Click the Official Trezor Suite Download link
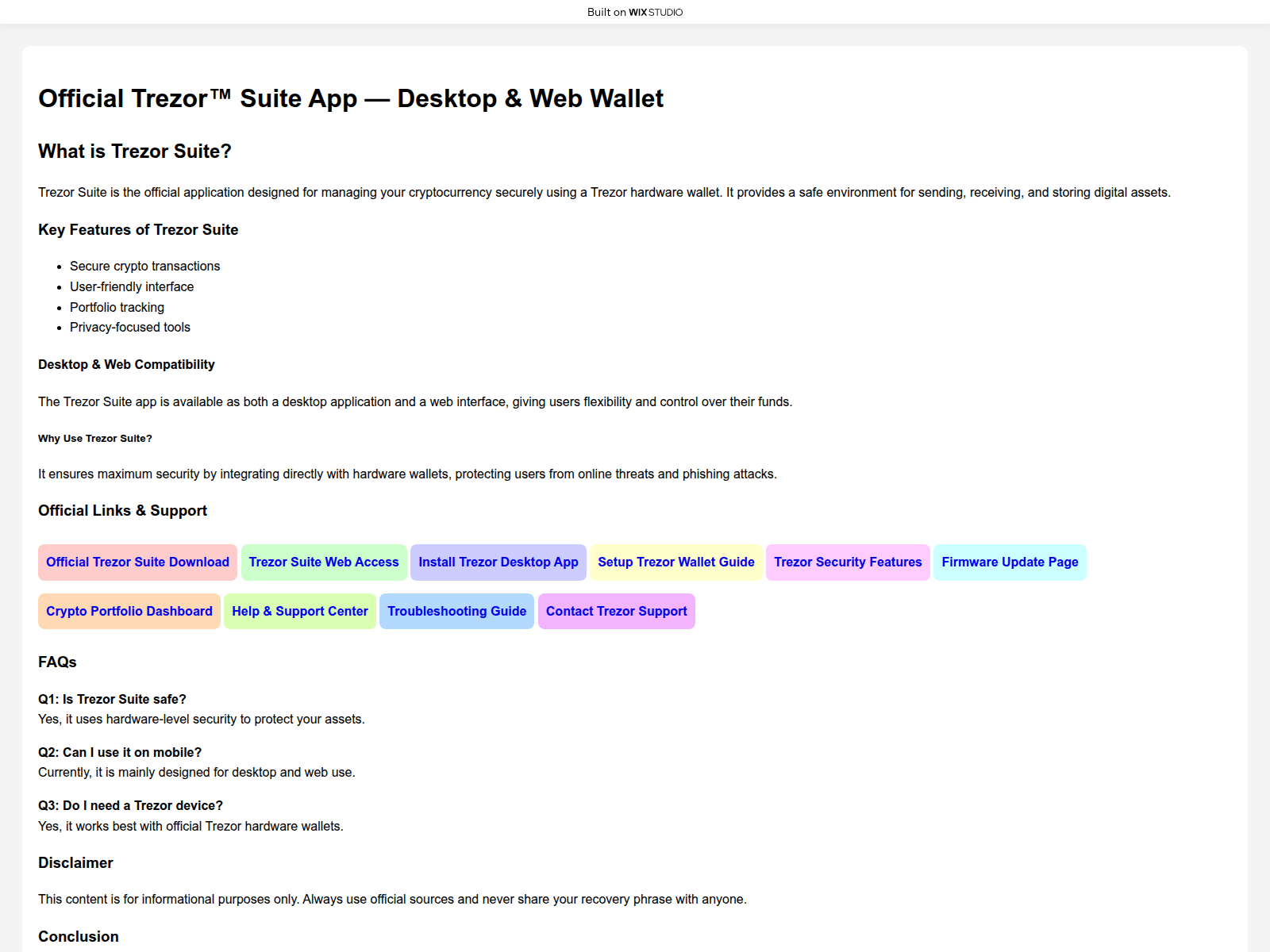 pyautogui.click(x=137, y=562)
